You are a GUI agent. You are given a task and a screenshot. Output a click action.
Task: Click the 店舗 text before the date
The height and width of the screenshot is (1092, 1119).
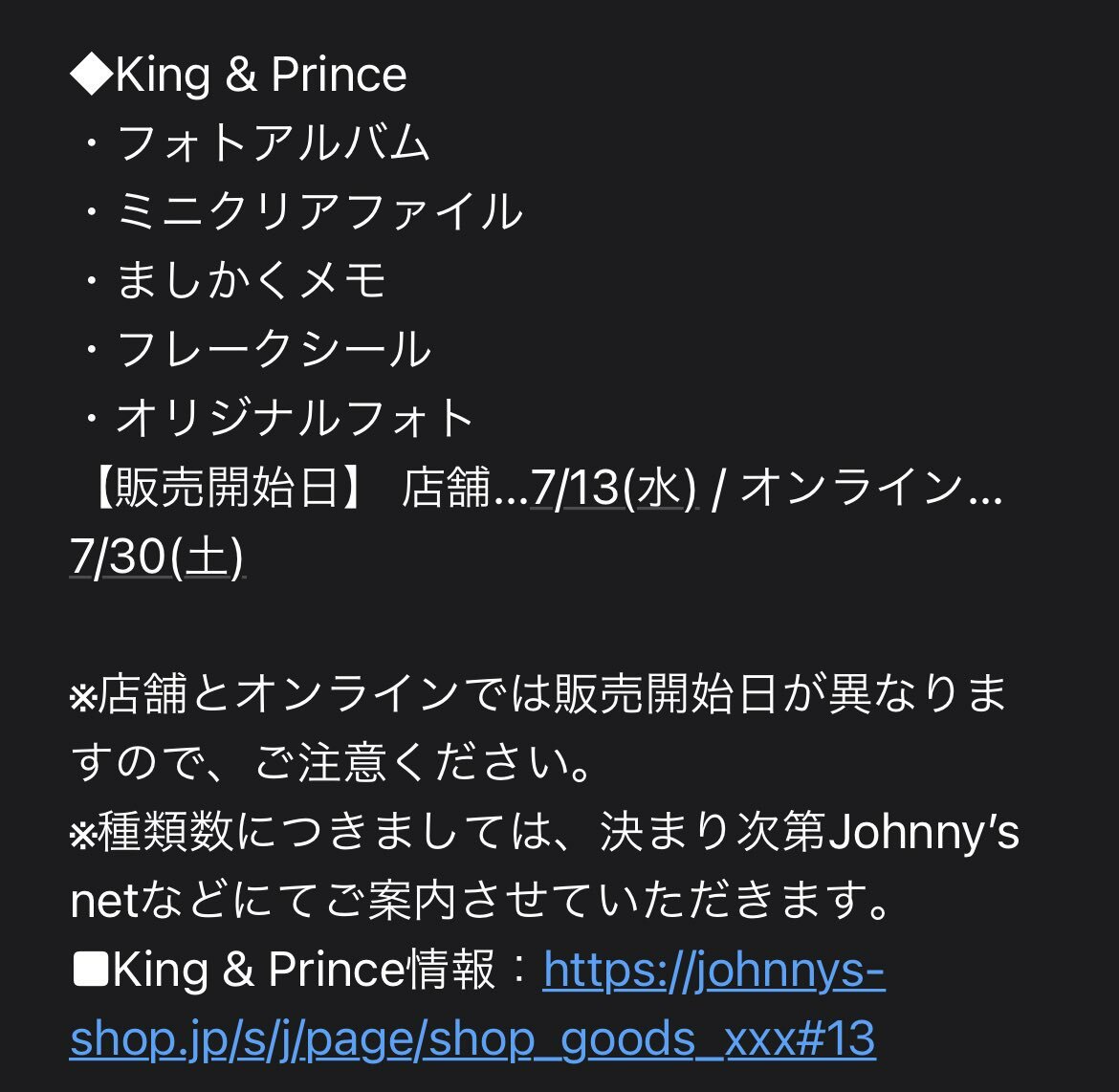pos(446,488)
